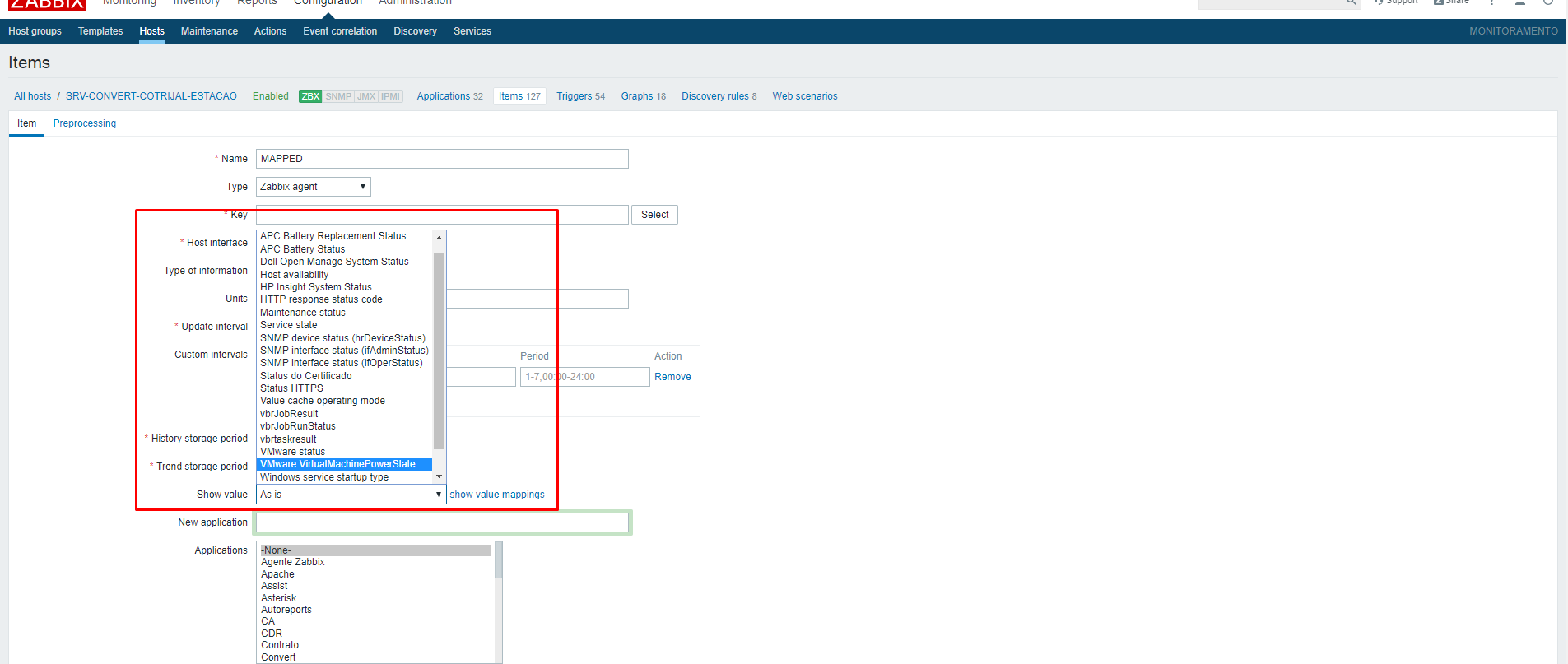This screenshot has height=664, width=1568.
Task: Open the Items 127 tab
Action: point(519,96)
